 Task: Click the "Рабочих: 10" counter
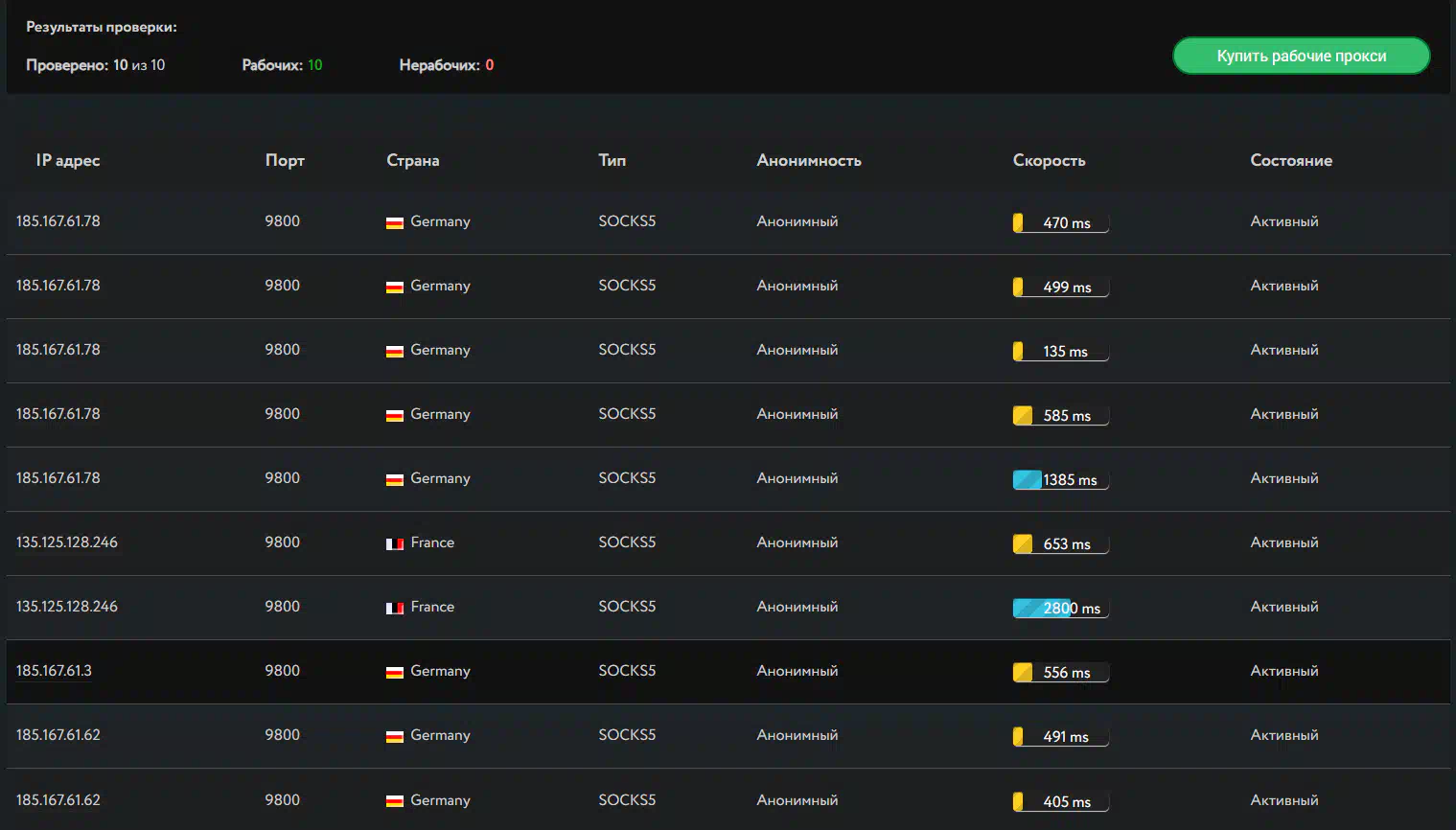point(282,65)
